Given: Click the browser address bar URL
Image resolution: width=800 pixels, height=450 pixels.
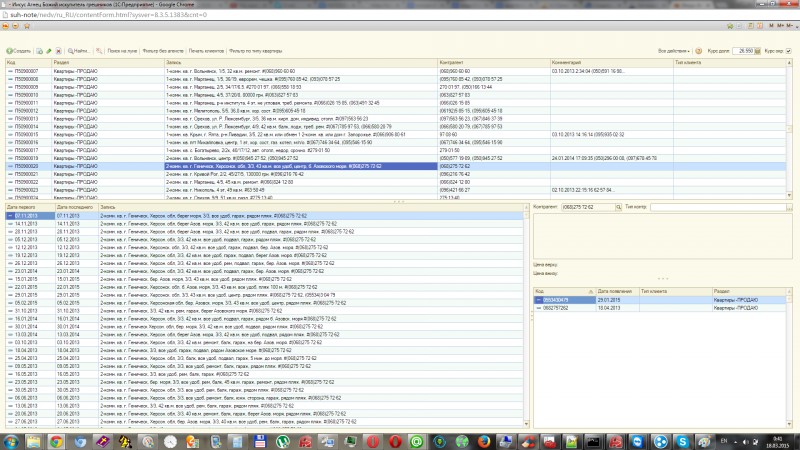Looking at the screenshot, I should coord(108,15).
